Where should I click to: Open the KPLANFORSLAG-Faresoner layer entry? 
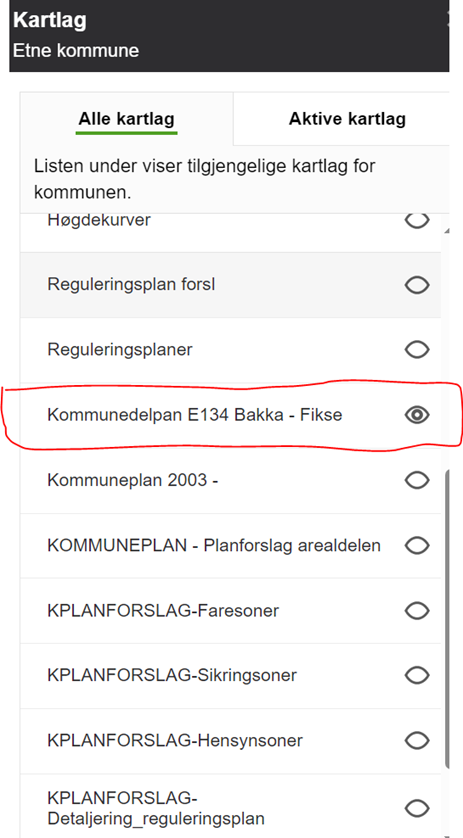pyautogui.click(x=230, y=610)
